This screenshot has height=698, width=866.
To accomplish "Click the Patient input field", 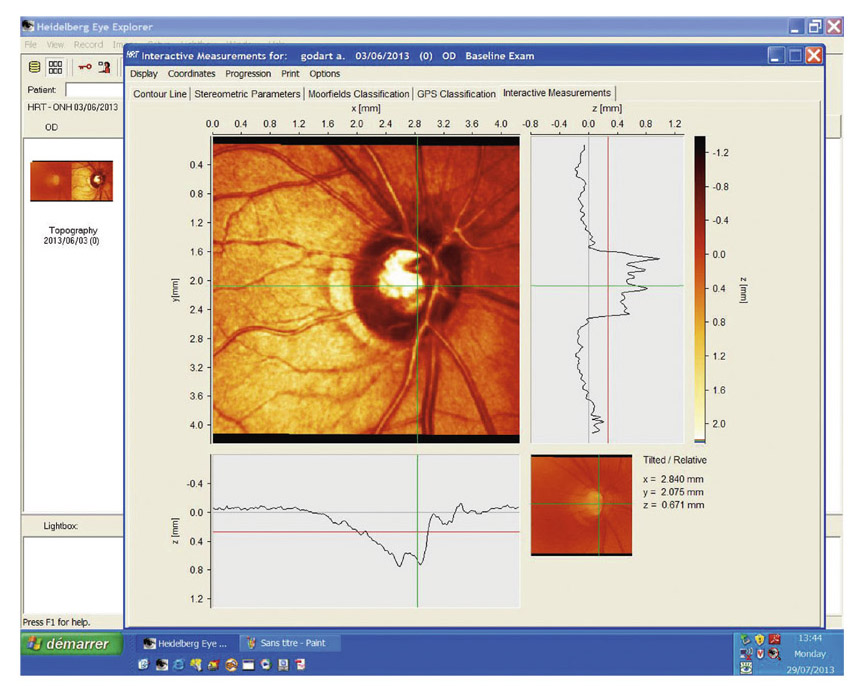I will (x=95, y=90).
